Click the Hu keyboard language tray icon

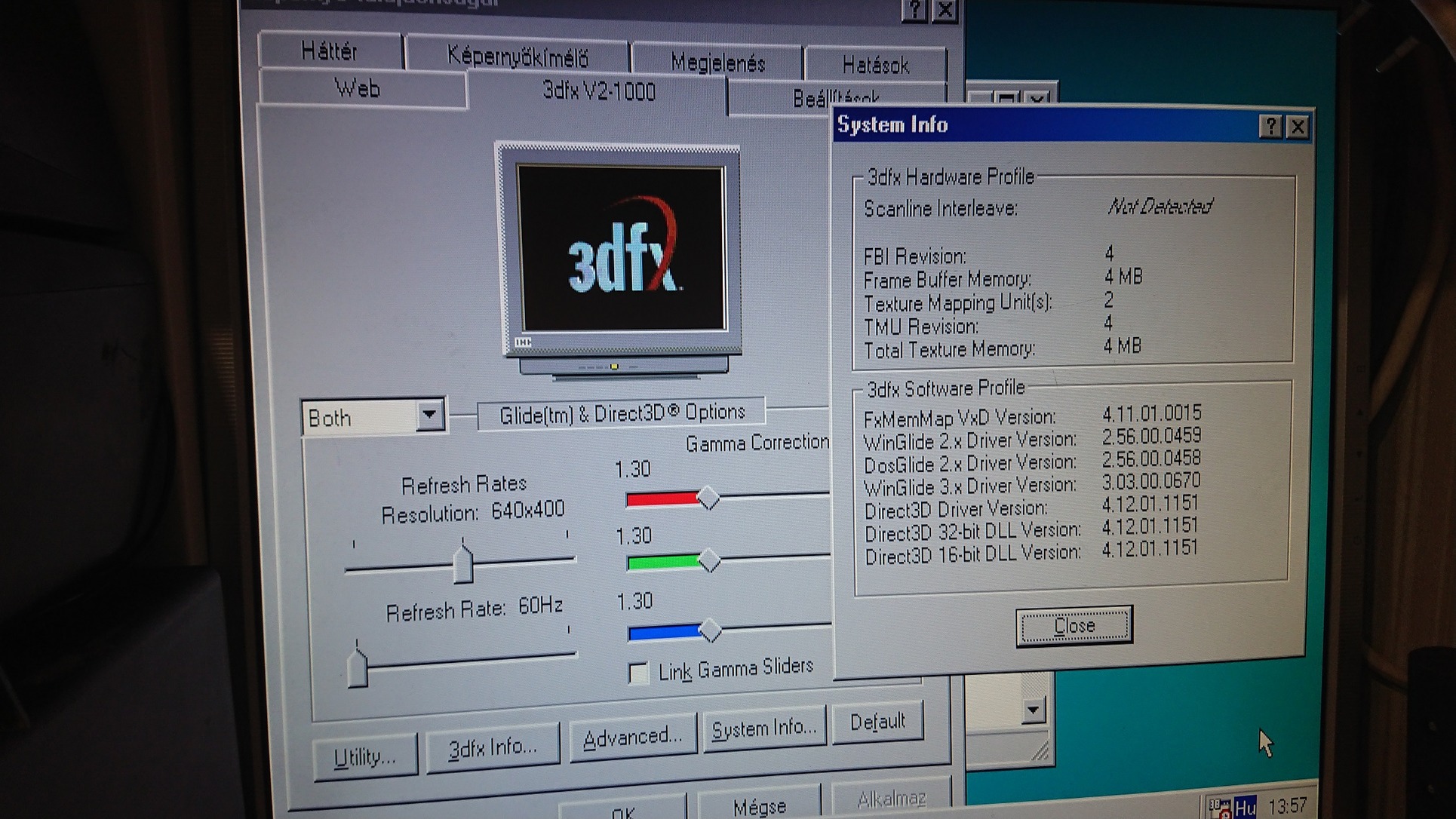[x=1245, y=808]
